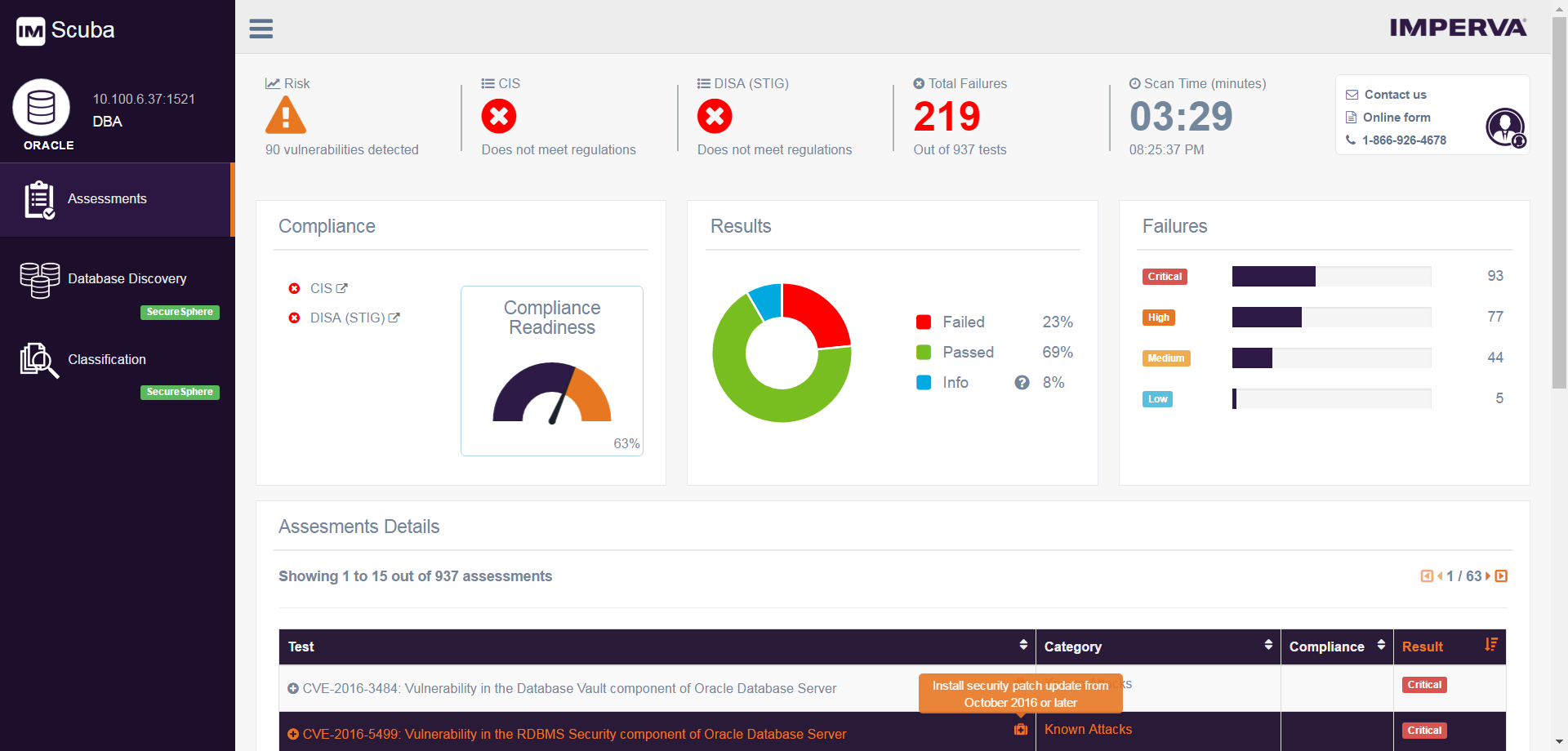Click SecureSphere badge under Database Discovery
The height and width of the screenshot is (751, 1568).
pos(180,312)
